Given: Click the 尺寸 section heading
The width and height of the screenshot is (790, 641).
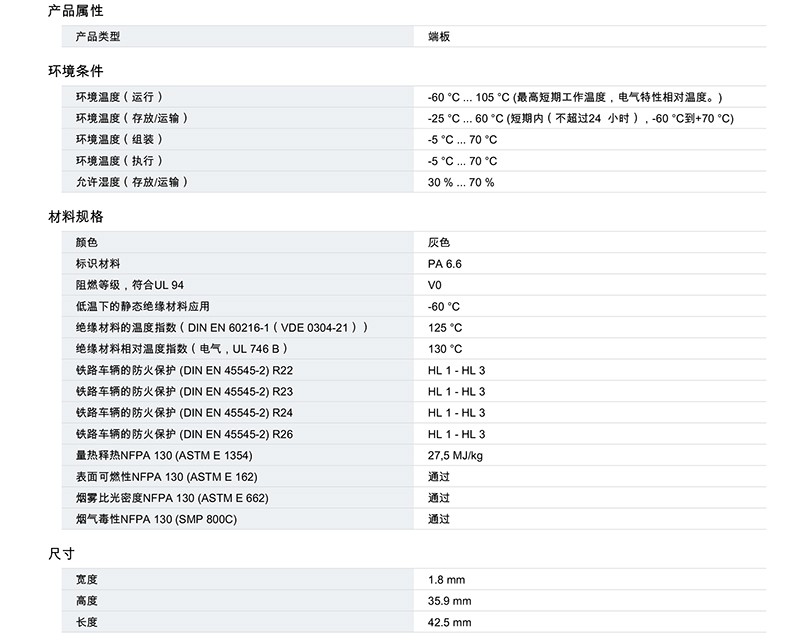Looking at the screenshot, I should pos(62,553).
